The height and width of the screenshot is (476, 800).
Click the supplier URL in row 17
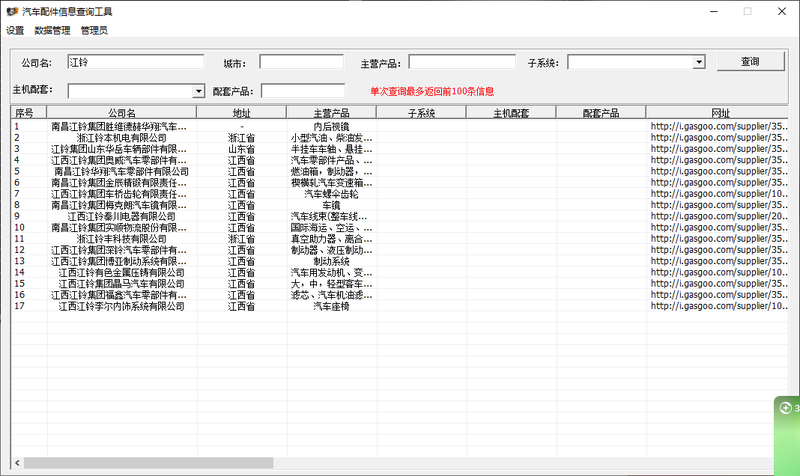pos(719,306)
